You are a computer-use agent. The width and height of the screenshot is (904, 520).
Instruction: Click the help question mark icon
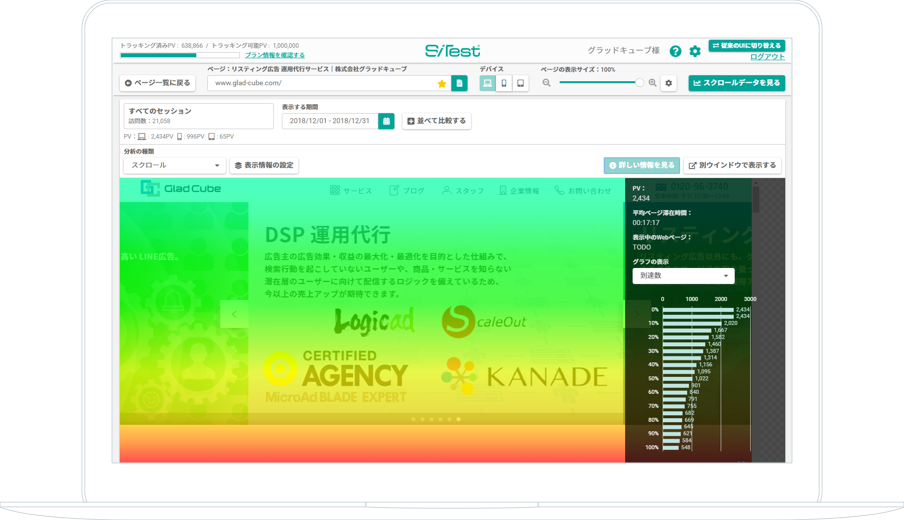pos(675,51)
